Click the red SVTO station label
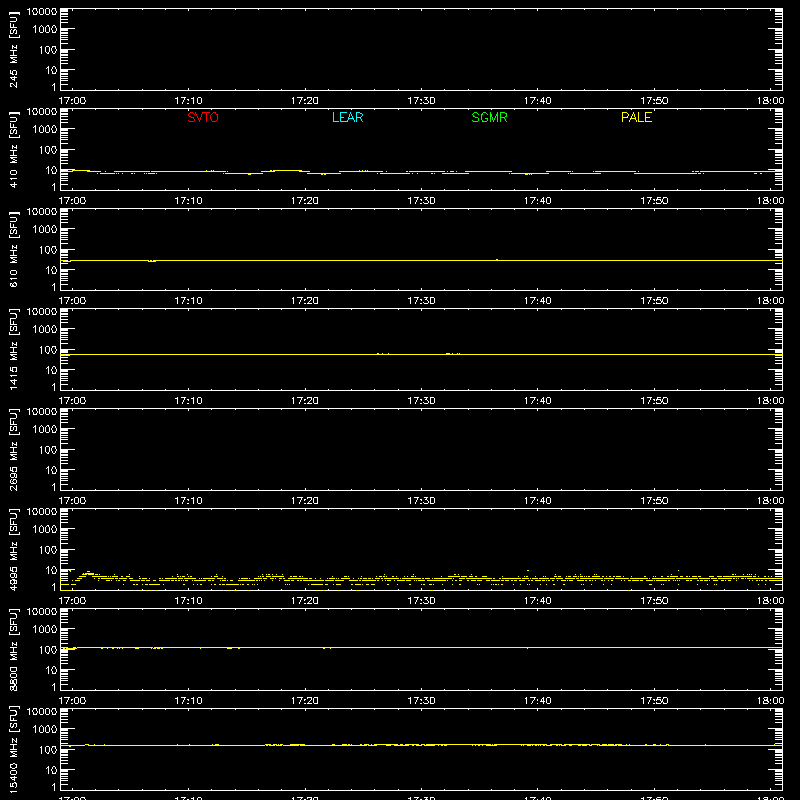The height and width of the screenshot is (800, 800). [203, 117]
